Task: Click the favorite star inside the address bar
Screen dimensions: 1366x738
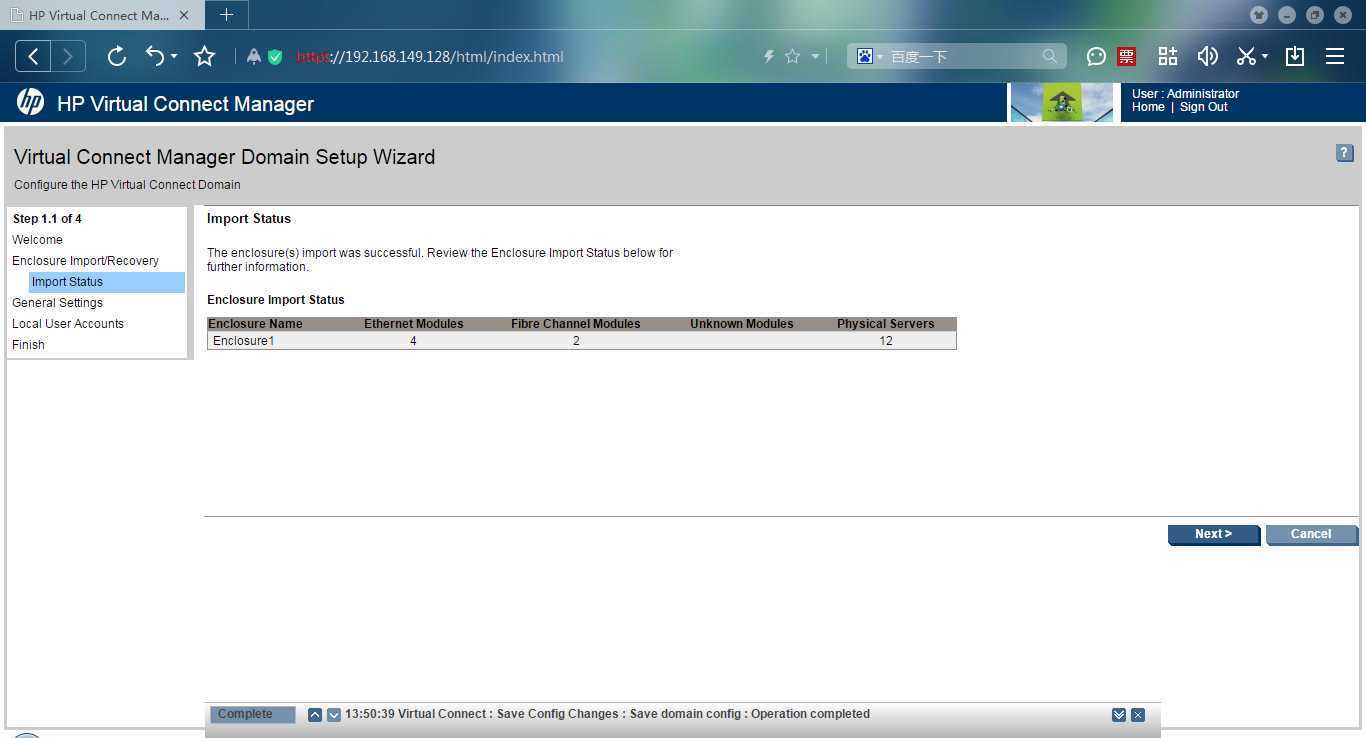Action: [793, 57]
